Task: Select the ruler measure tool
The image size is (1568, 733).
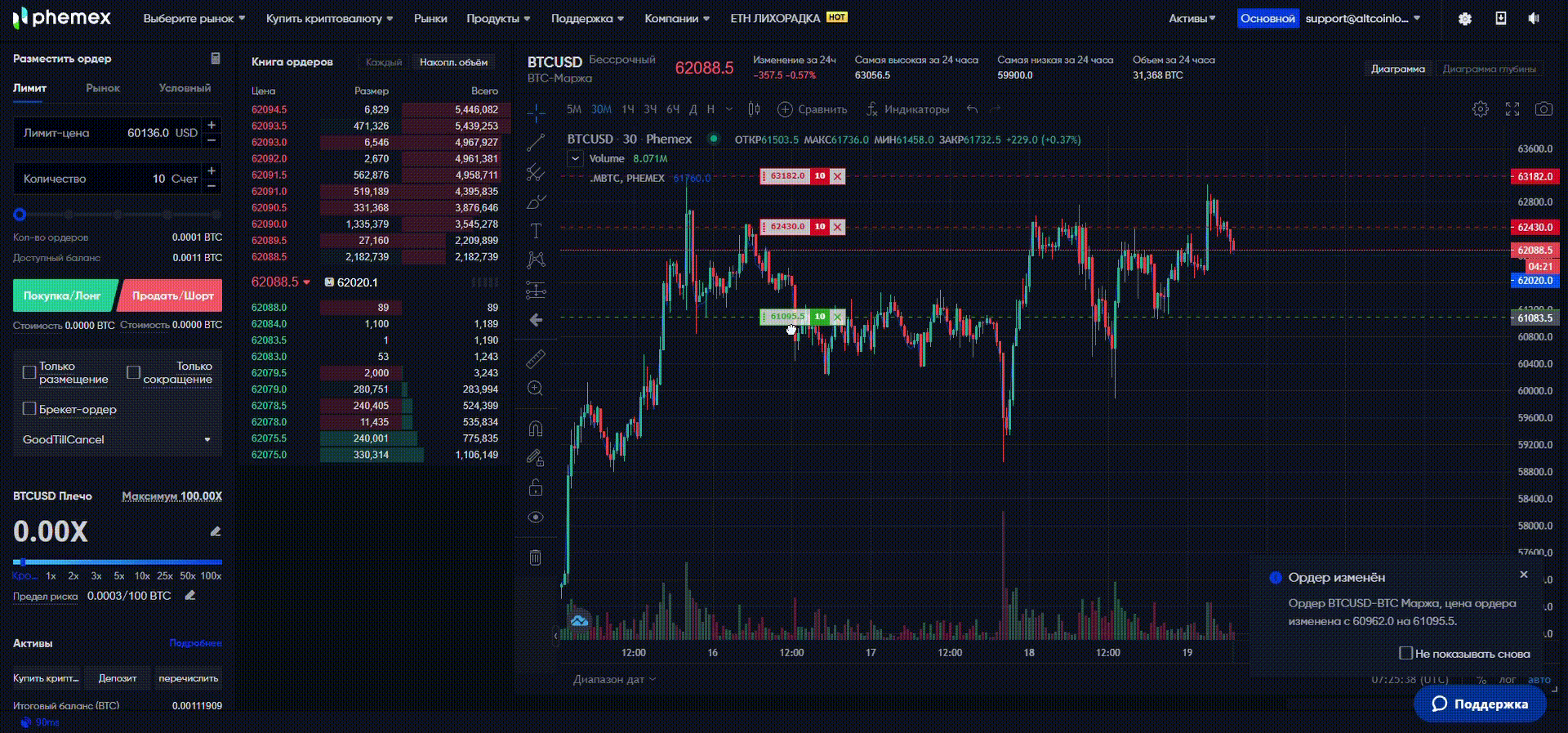Action: [x=536, y=358]
